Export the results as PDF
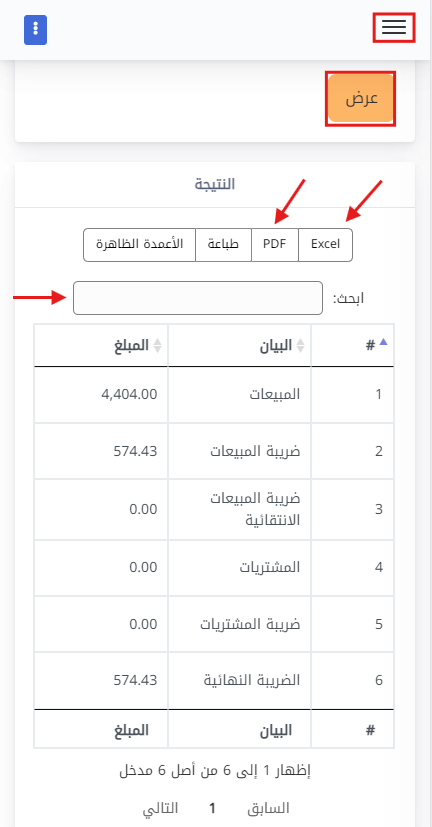The height and width of the screenshot is (827, 432). 275,245
